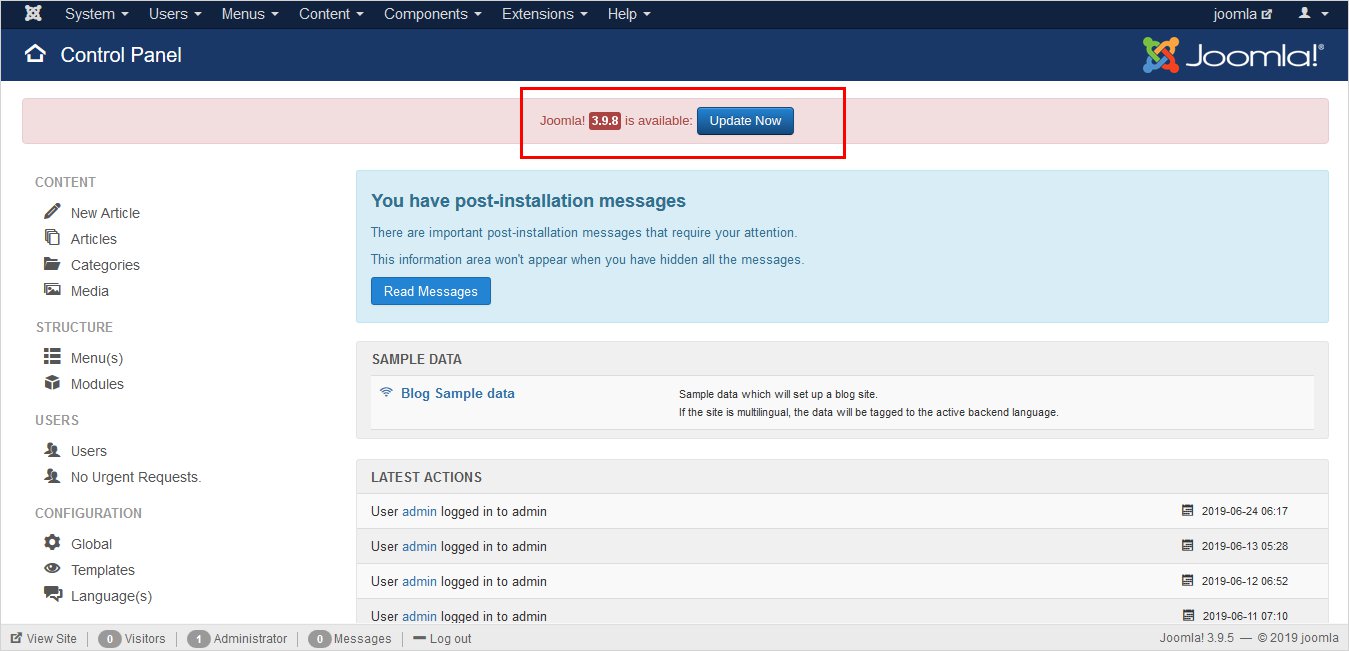Click View Site in the status bar
This screenshot has height=651, width=1349.
coord(44,638)
